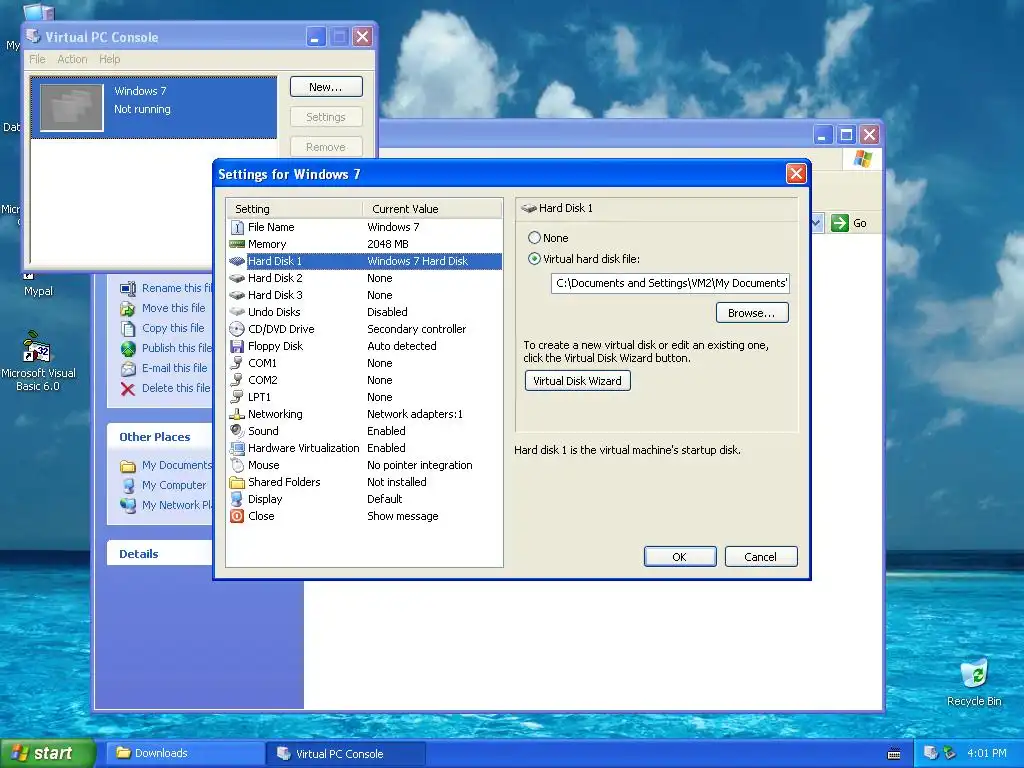Click the Networking adapter icon
The height and width of the screenshot is (768, 1024).
[237, 414]
